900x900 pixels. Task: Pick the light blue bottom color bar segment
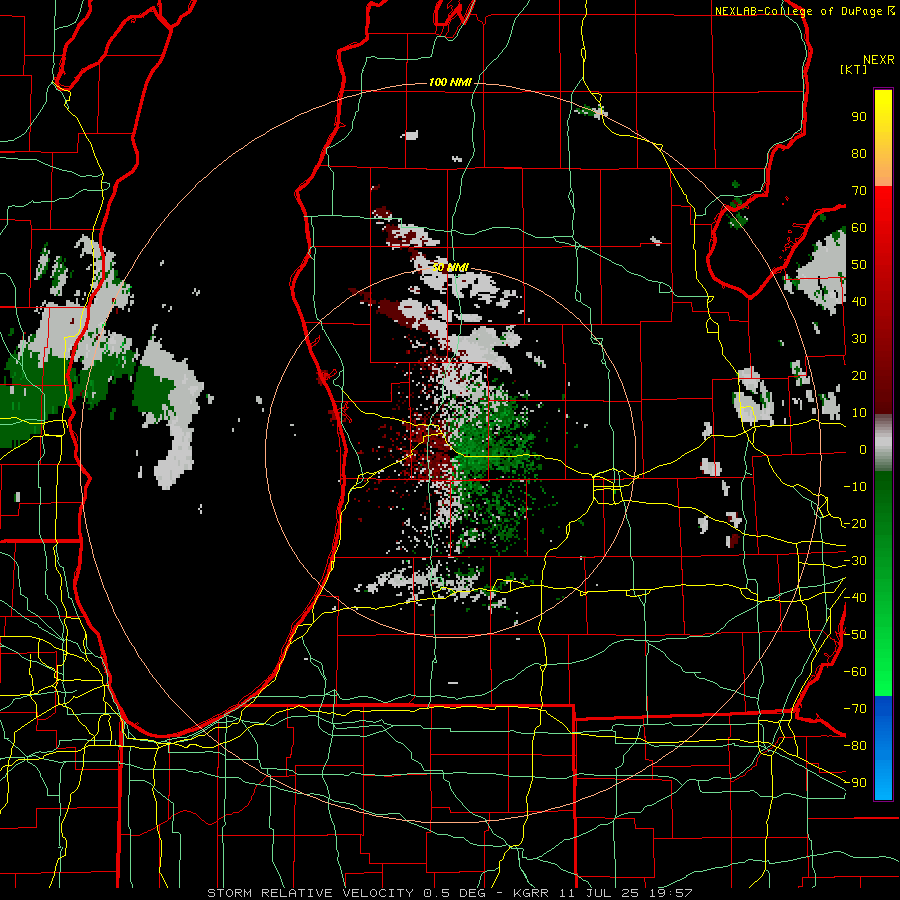(883, 778)
